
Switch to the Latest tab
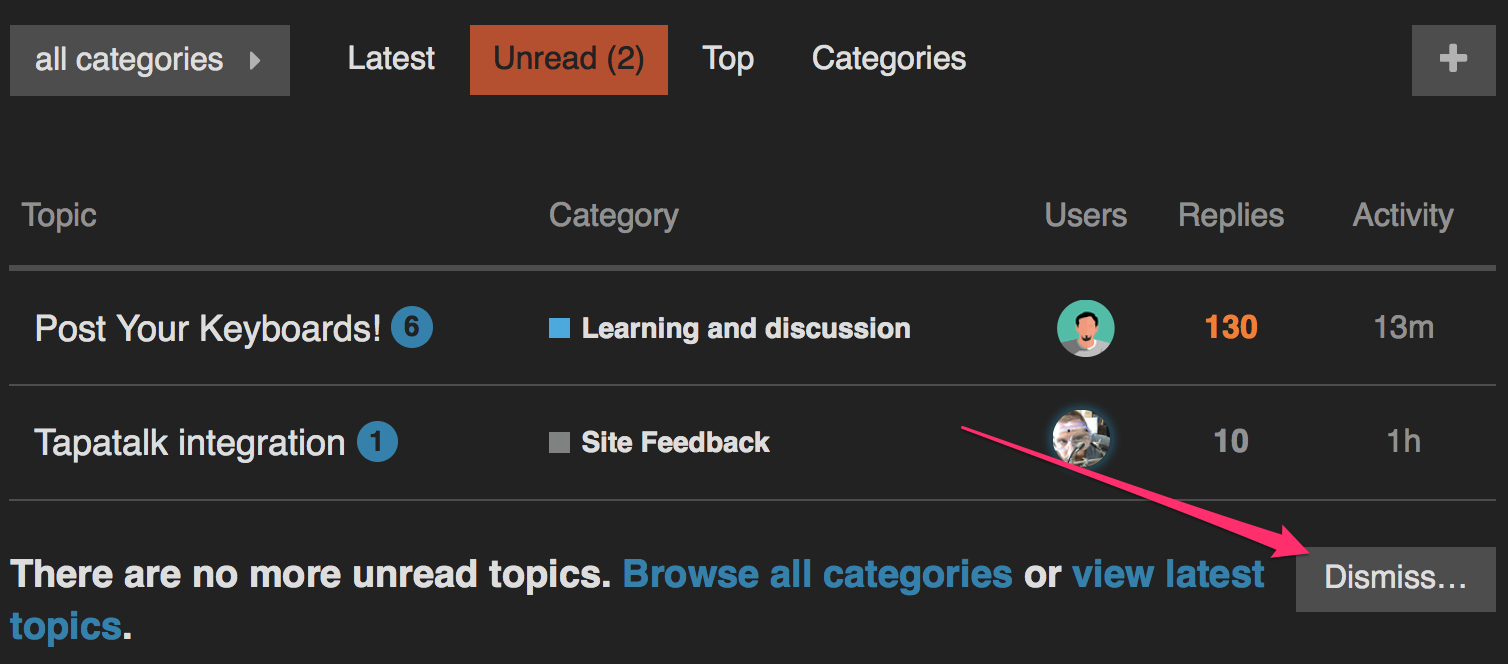pos(391,59)
